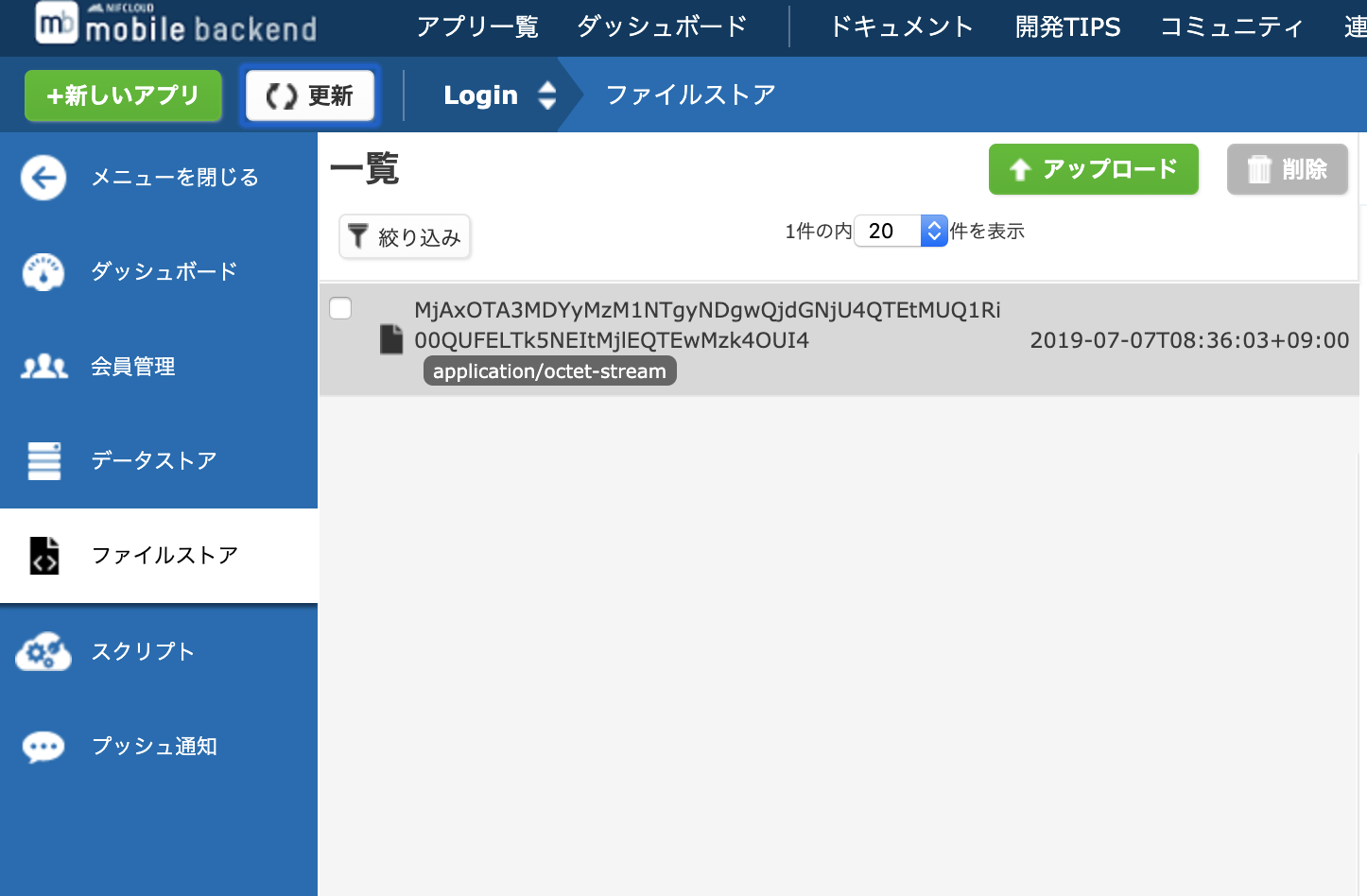
Task: Open the ダッシュボード sidebar via its gauge icon
Action: (x=43, y=271)
